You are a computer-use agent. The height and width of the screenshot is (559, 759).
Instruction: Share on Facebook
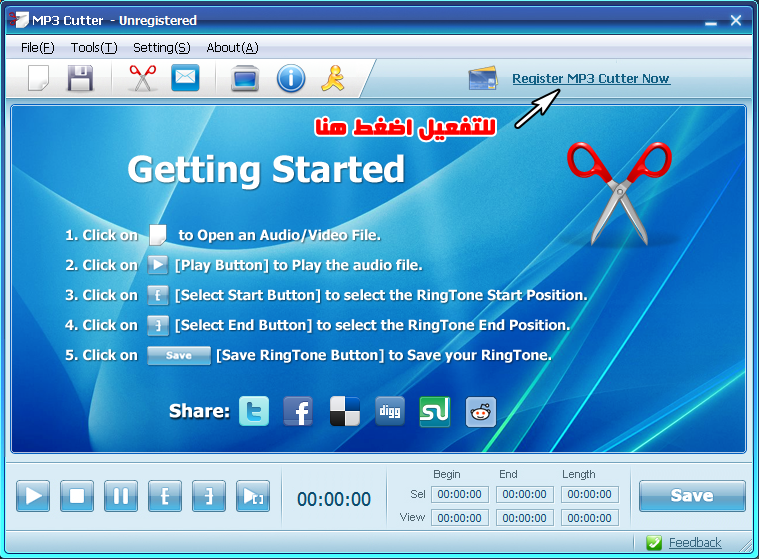pos(298,411)
